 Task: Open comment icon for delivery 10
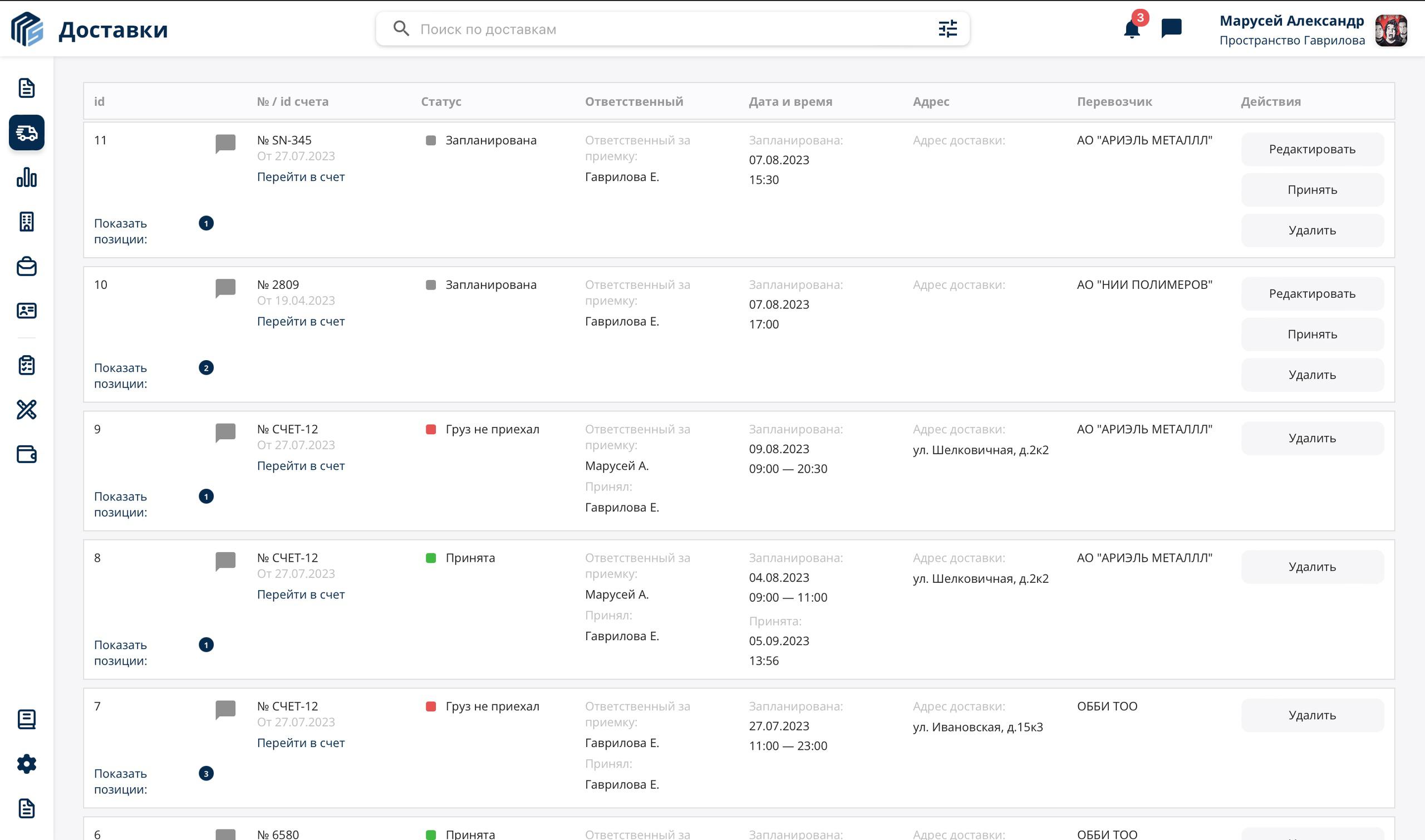225,288
